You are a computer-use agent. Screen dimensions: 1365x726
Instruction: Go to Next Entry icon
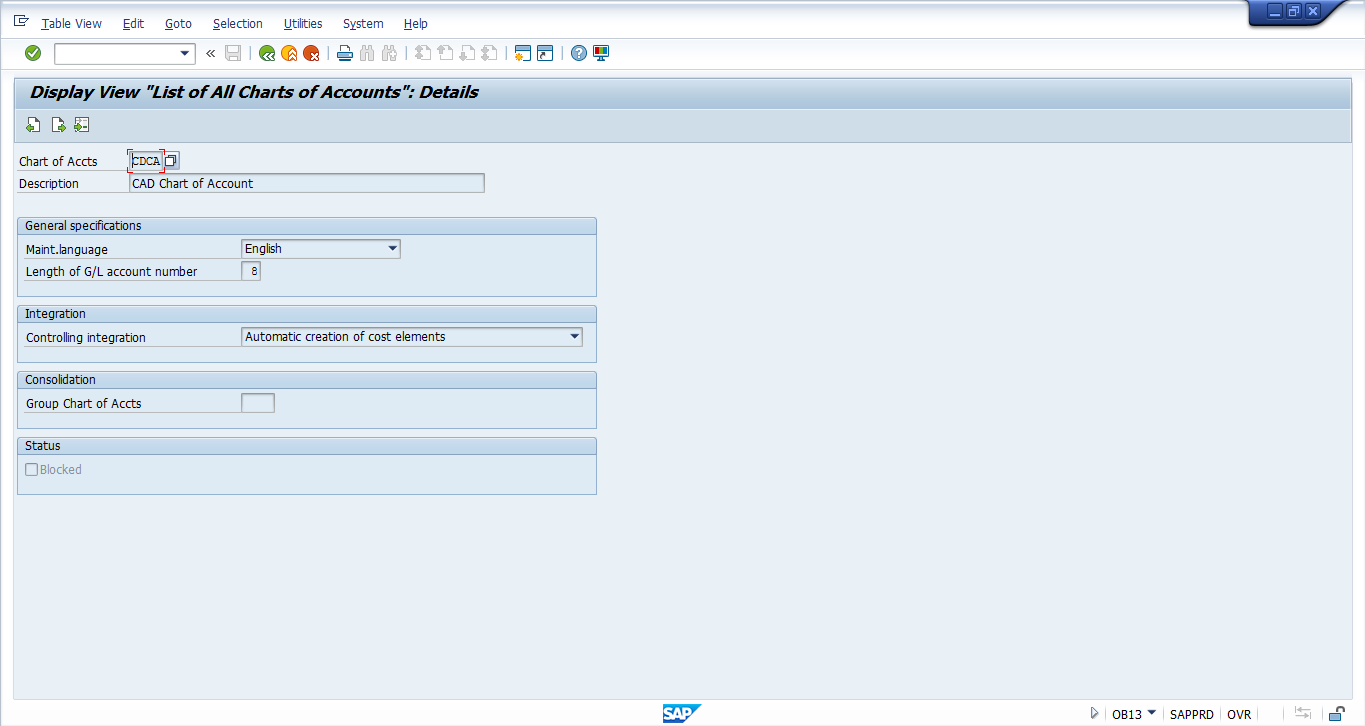58,125
